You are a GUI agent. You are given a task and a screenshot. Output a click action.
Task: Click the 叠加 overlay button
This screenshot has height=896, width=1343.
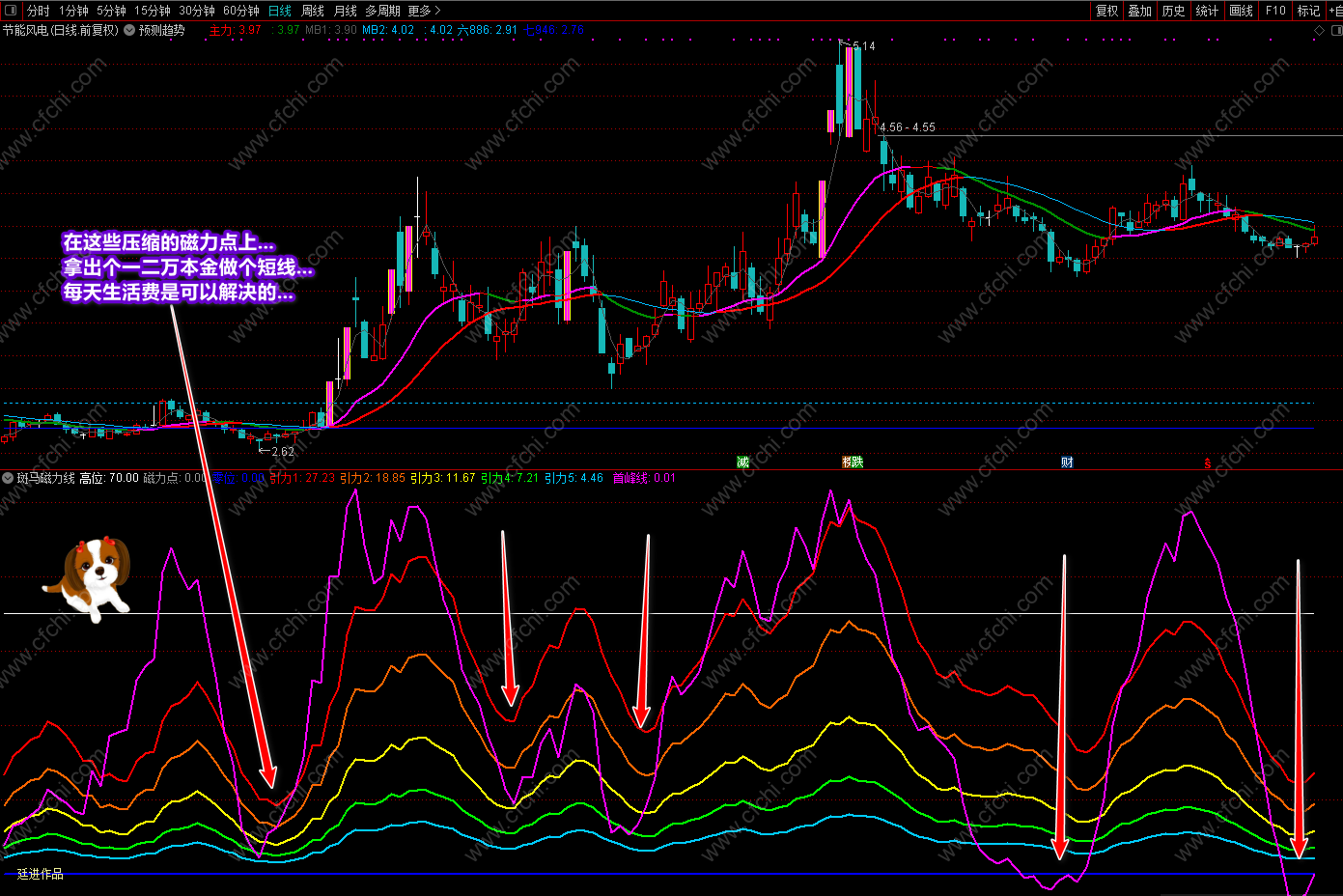(x=1140, y=11)
